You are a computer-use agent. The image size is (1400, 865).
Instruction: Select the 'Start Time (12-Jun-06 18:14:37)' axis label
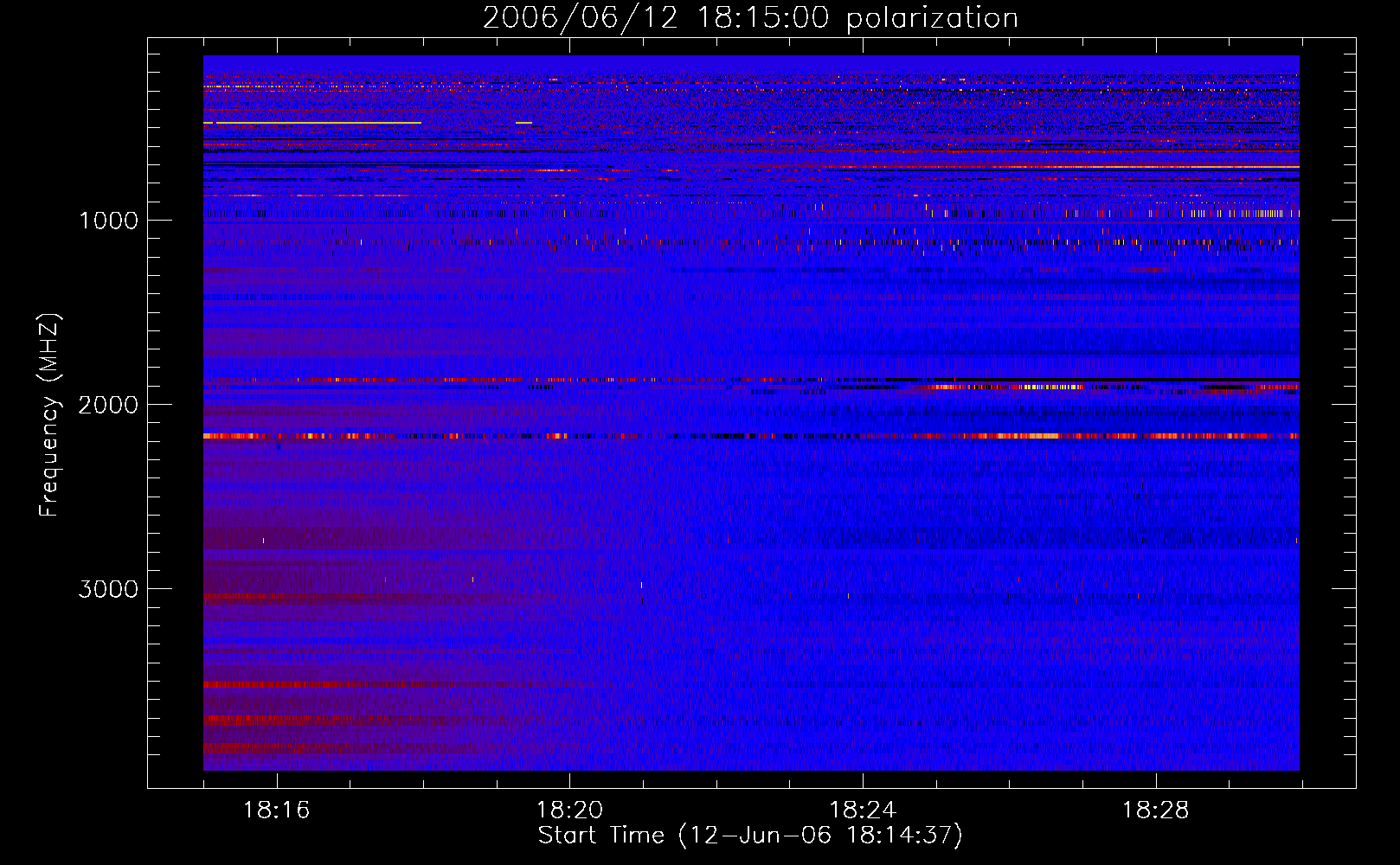(x=750, y=836)
